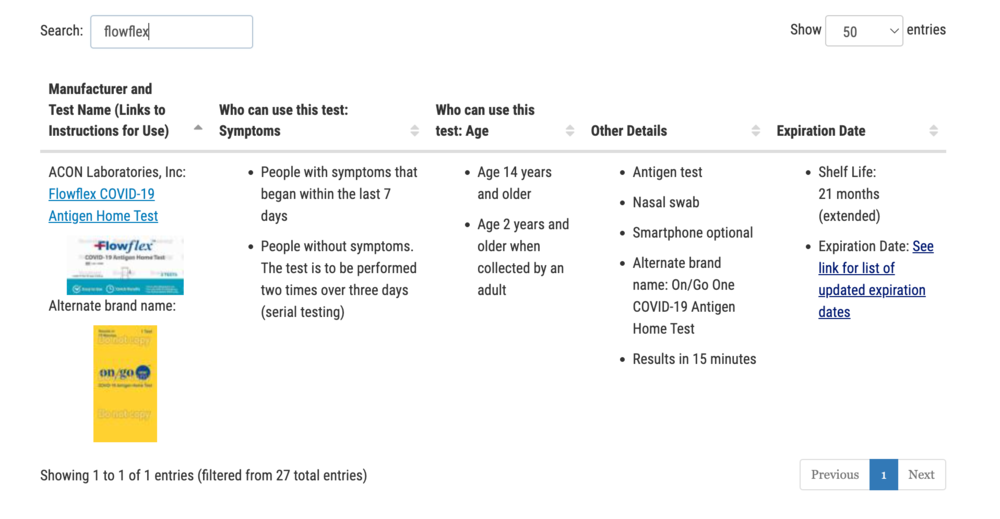Screen dimensions: 1000x519
Task: Go to Next page
Action: click(921, 474)
